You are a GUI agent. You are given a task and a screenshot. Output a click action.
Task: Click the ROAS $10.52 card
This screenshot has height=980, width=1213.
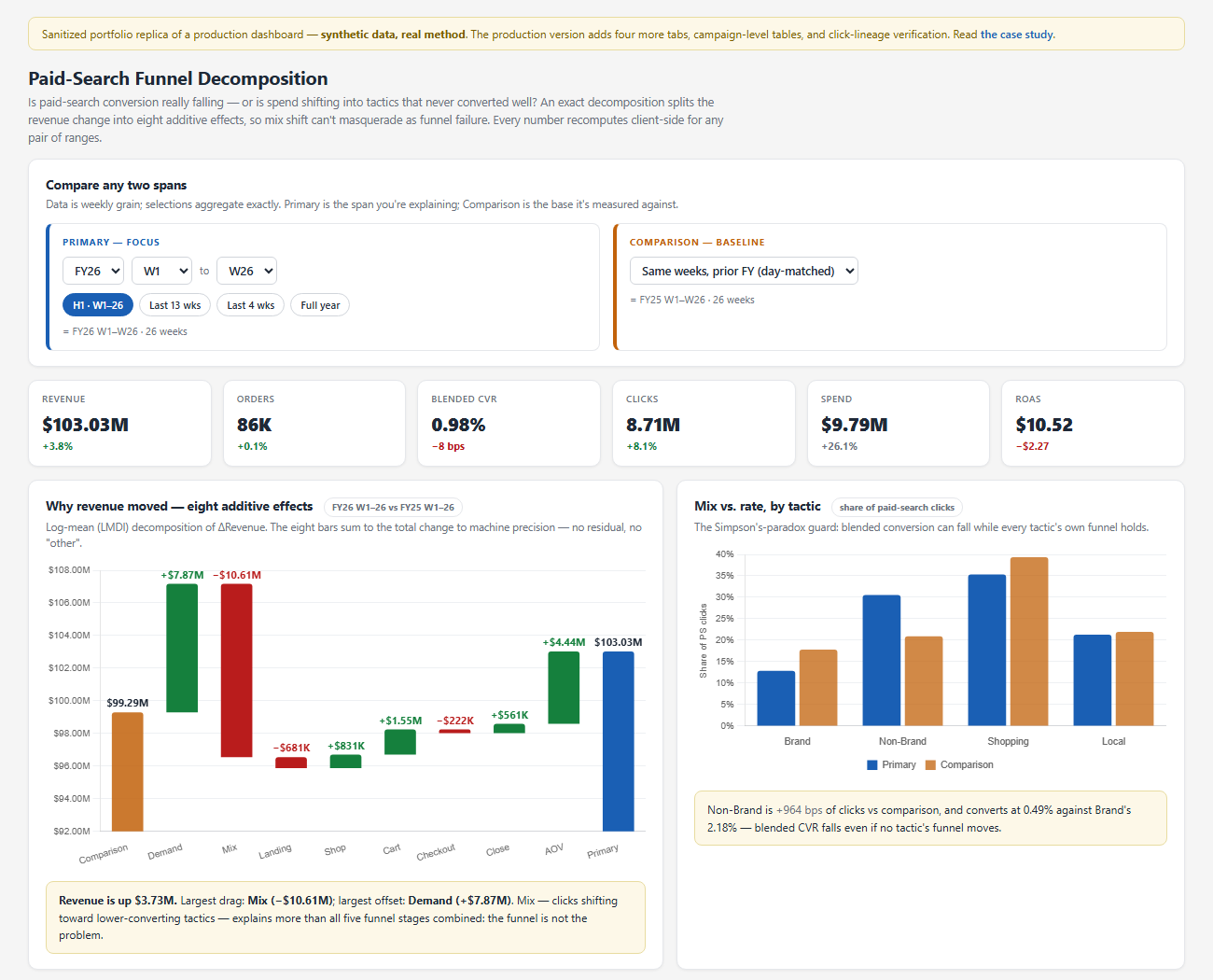[x=1093, y=423]
